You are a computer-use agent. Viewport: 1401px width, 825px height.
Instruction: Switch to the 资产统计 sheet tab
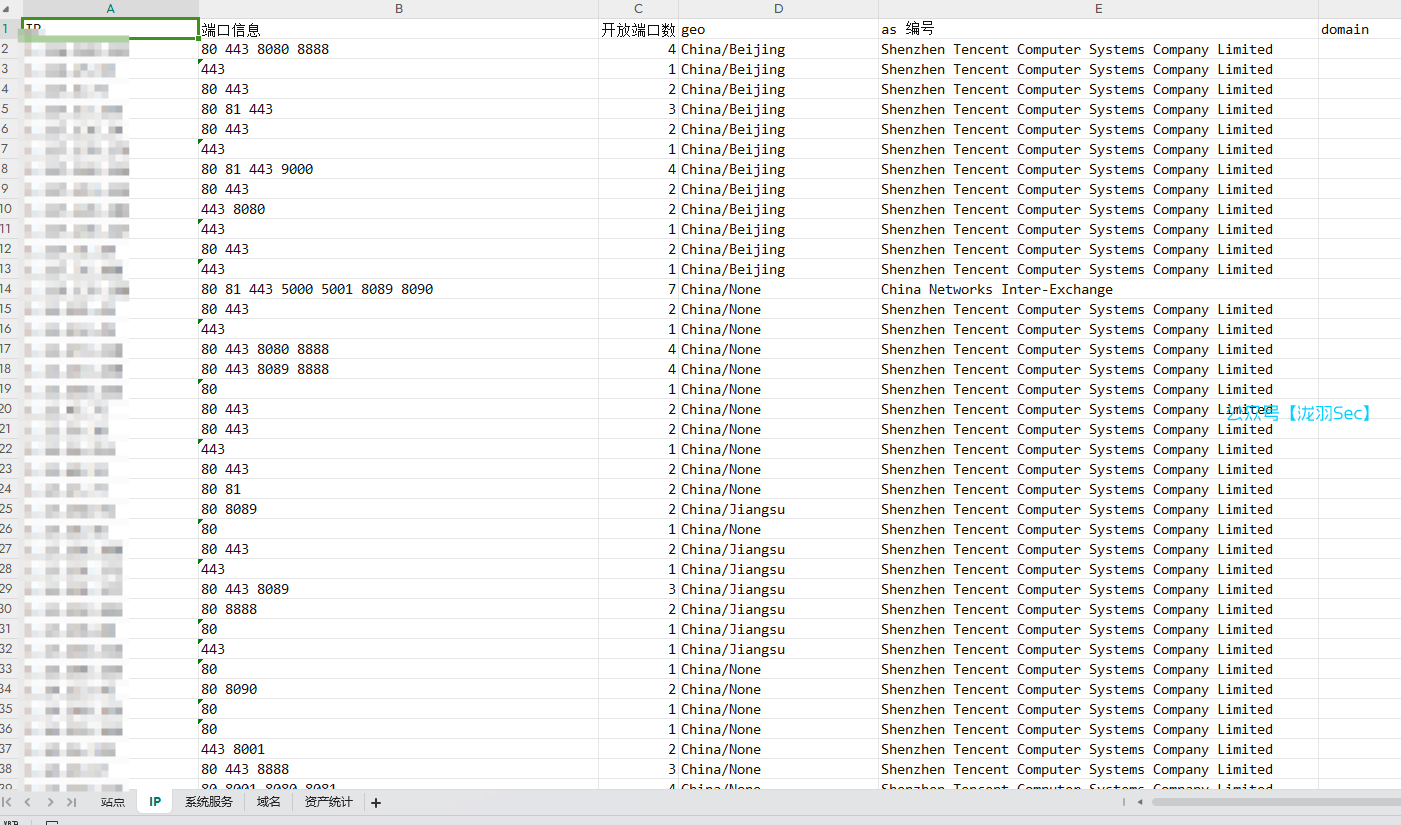(328, 802)
